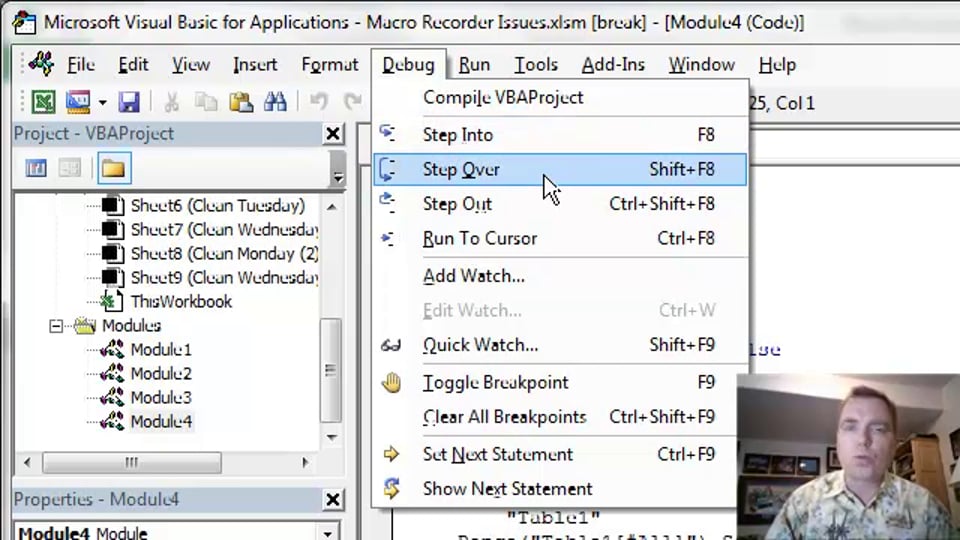Select Sheet9 (Clean Wednesday) in project tree

coord(224,277)
